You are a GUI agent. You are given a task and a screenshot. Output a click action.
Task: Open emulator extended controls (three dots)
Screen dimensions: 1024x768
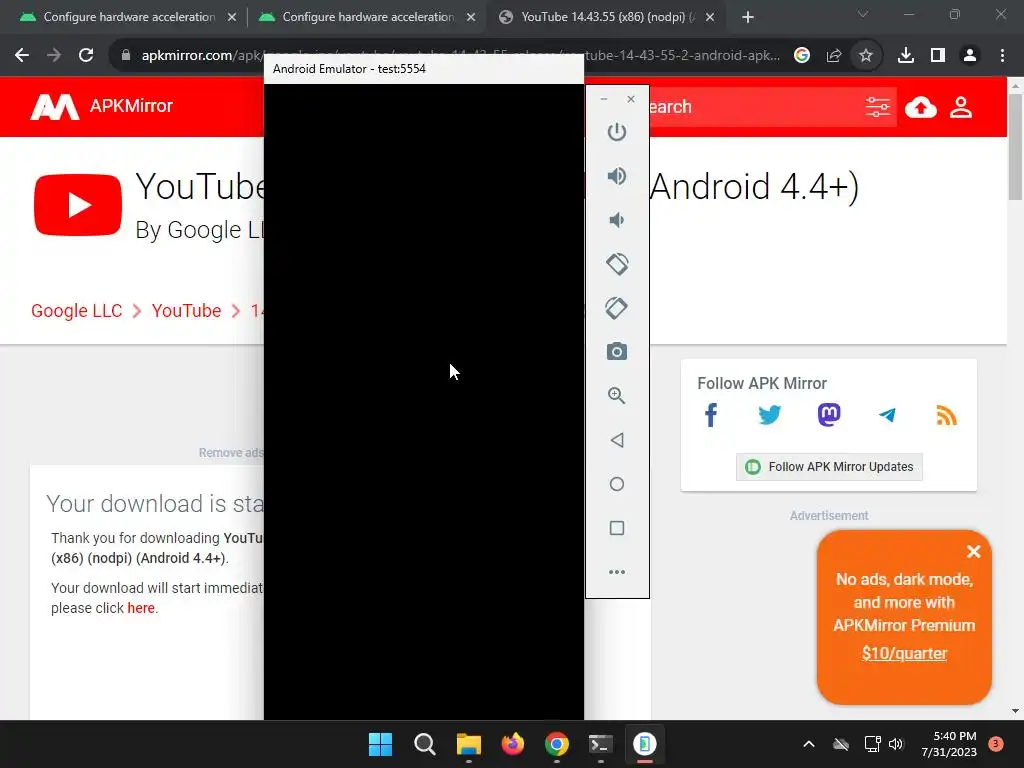click(616, 572)
